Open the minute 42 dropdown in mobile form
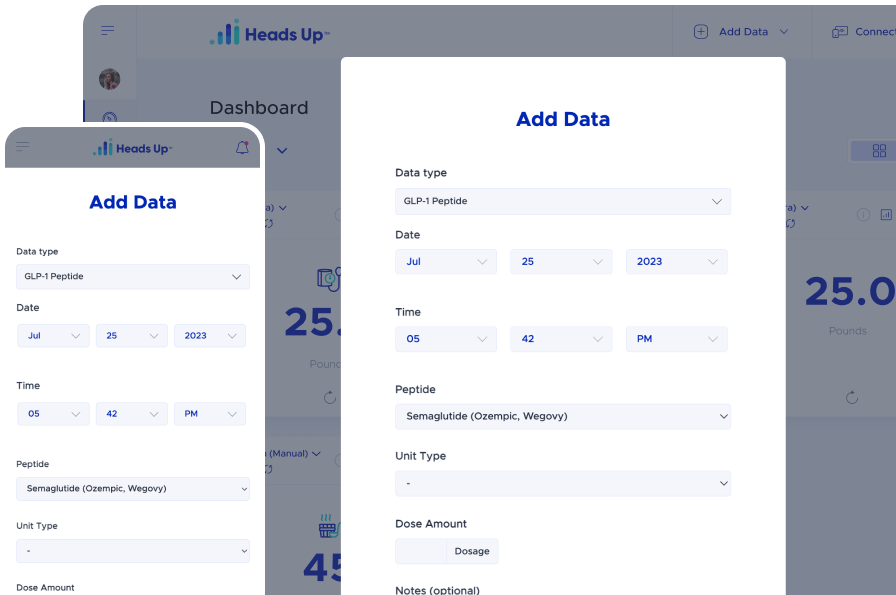 [131, 414]
